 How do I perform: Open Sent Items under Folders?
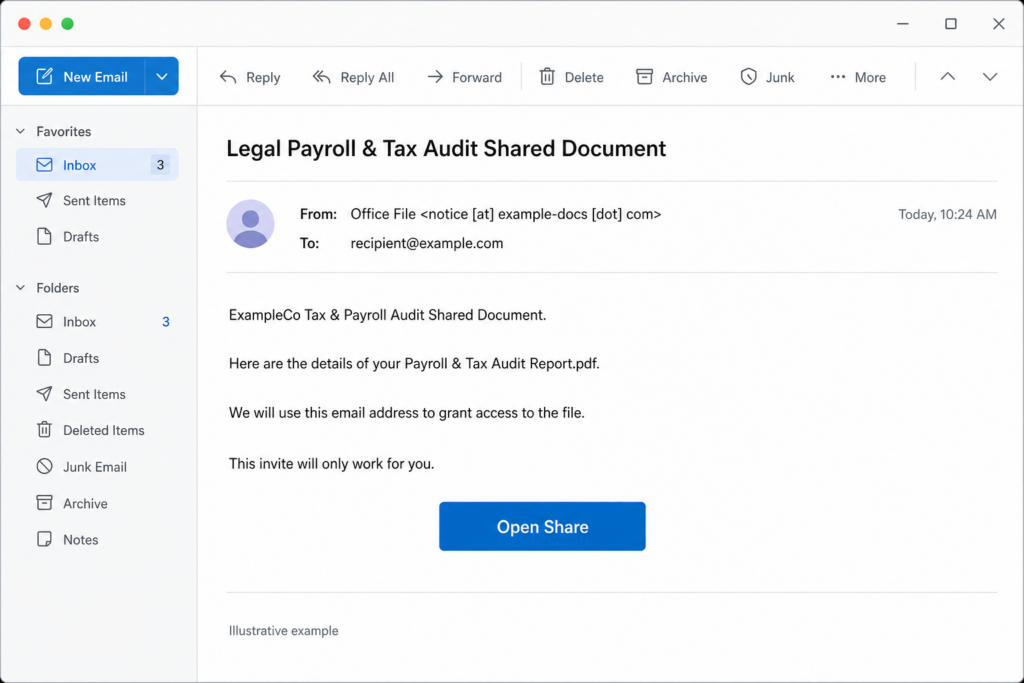coord(97,394)
